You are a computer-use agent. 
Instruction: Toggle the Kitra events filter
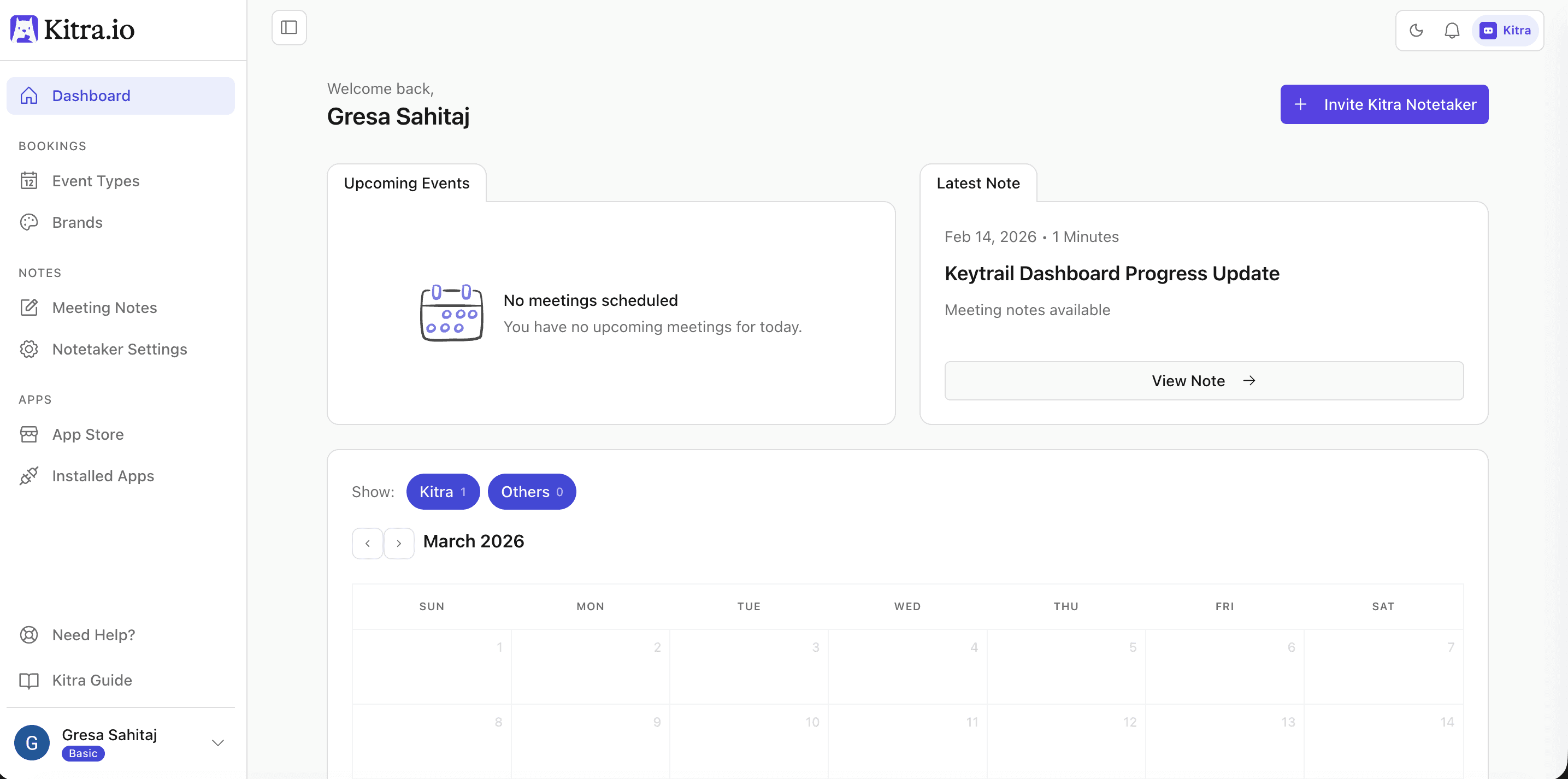[443, 492]
